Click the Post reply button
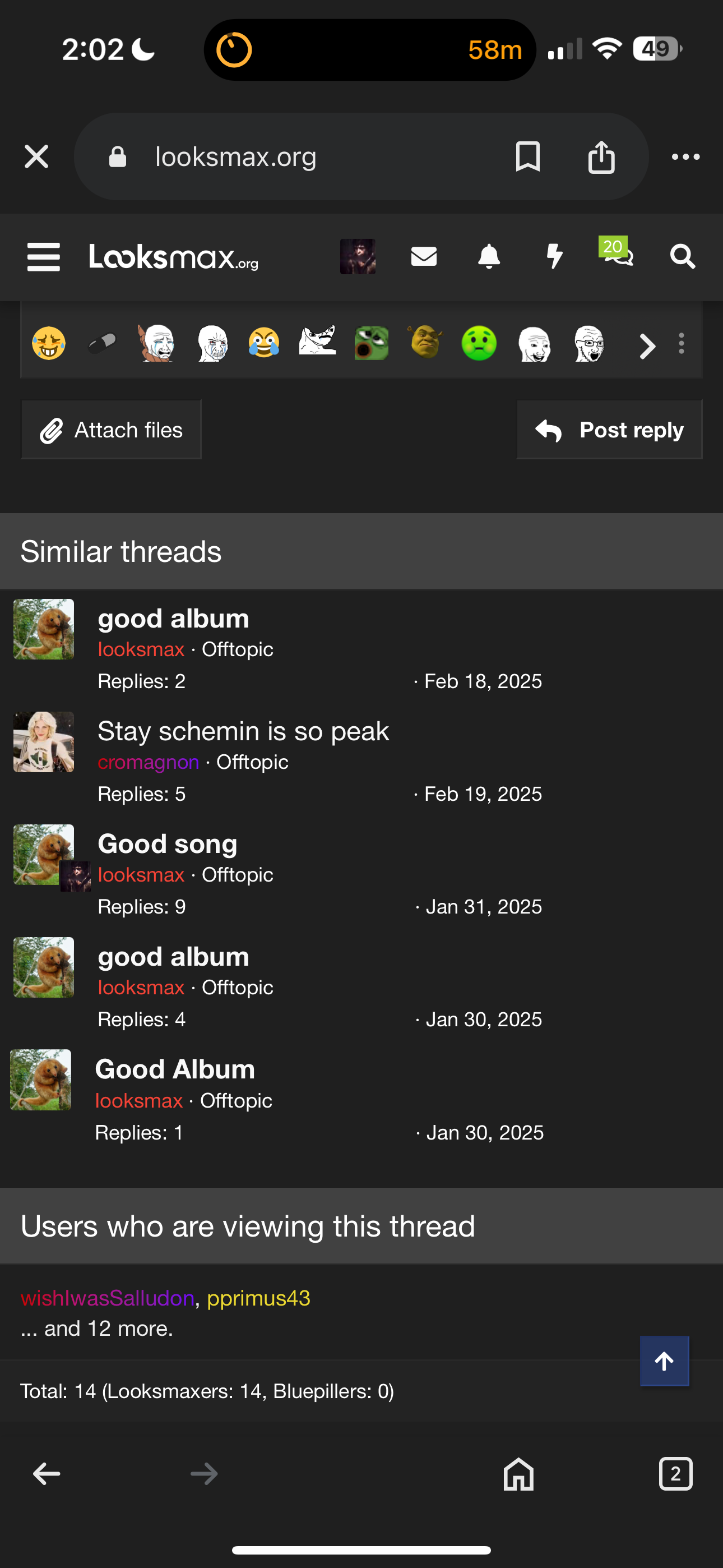Viewport: 723px width, 1568px height. click(x=609, y=430)
